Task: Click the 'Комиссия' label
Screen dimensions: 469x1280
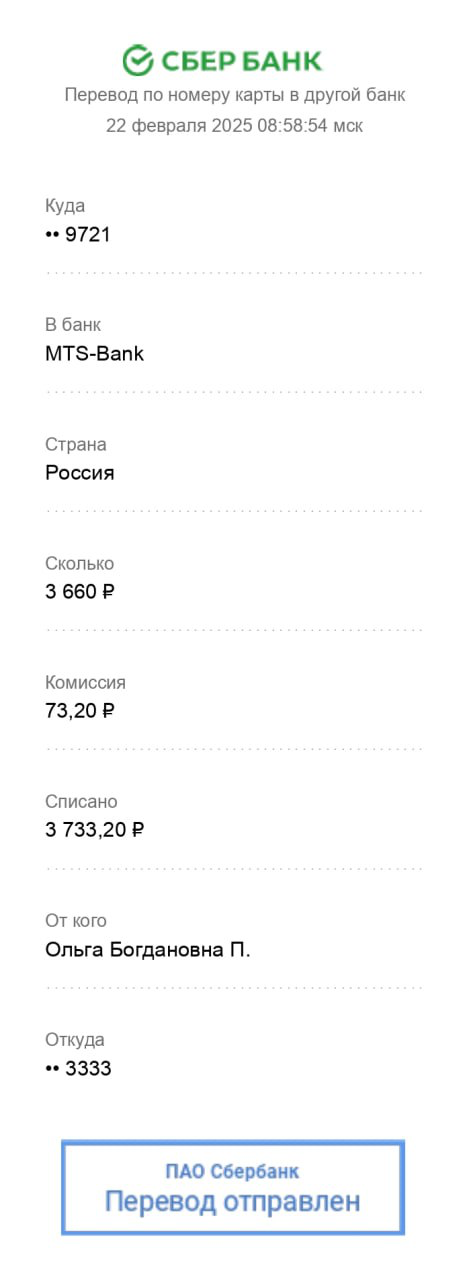Action: (86, 683)
